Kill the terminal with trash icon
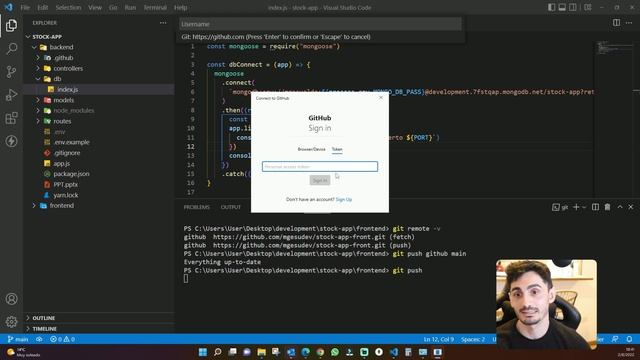Screen dimensions: 640x360 (x=607, y=207)
